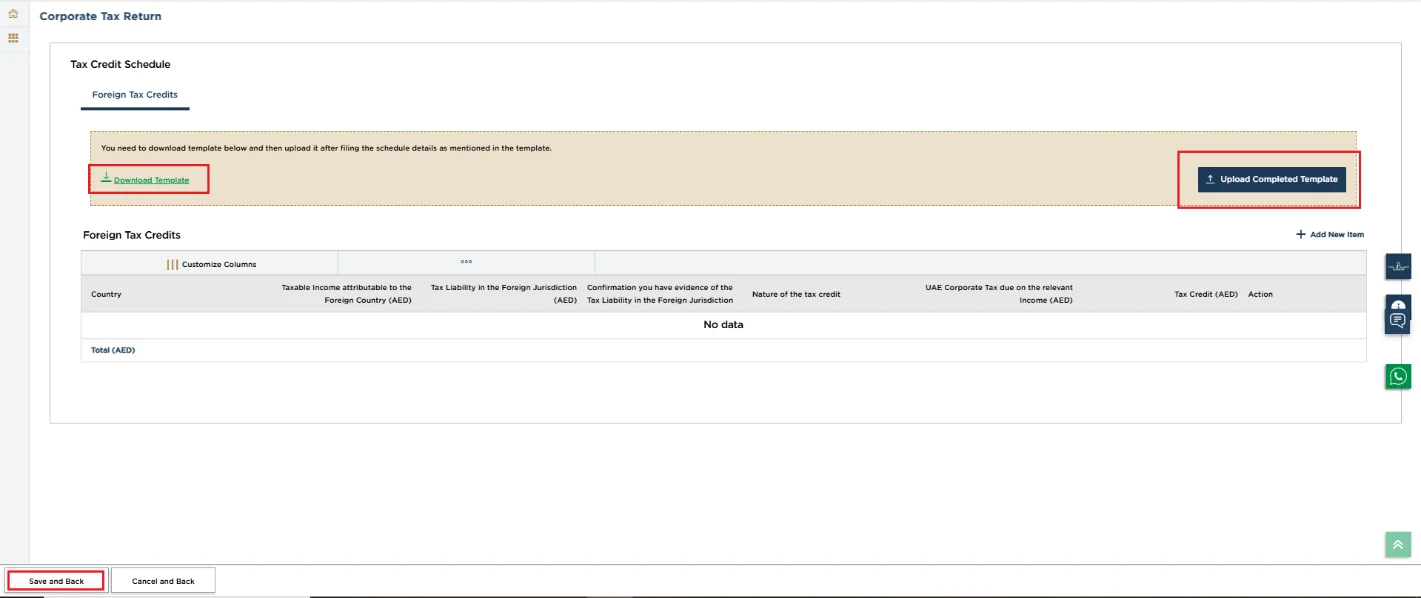
Task: Click the Foreign Tax Credits table section heading
Action: (x=132, y=235)
